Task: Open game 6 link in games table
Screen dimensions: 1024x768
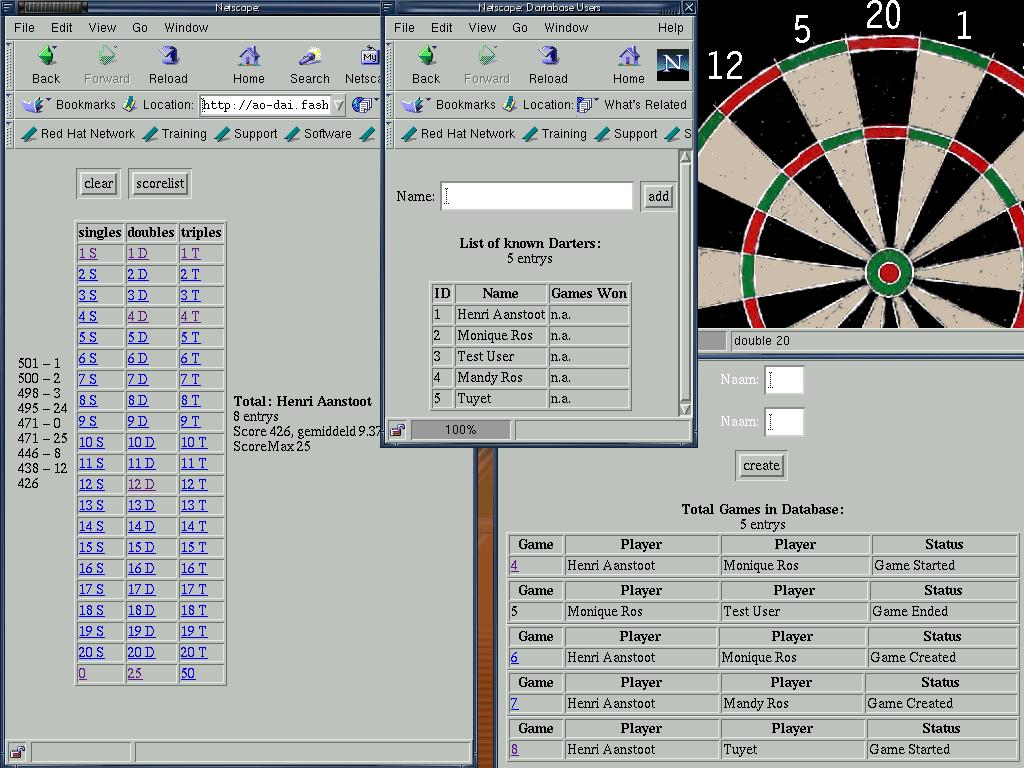Action: click(x=514, y=658)
